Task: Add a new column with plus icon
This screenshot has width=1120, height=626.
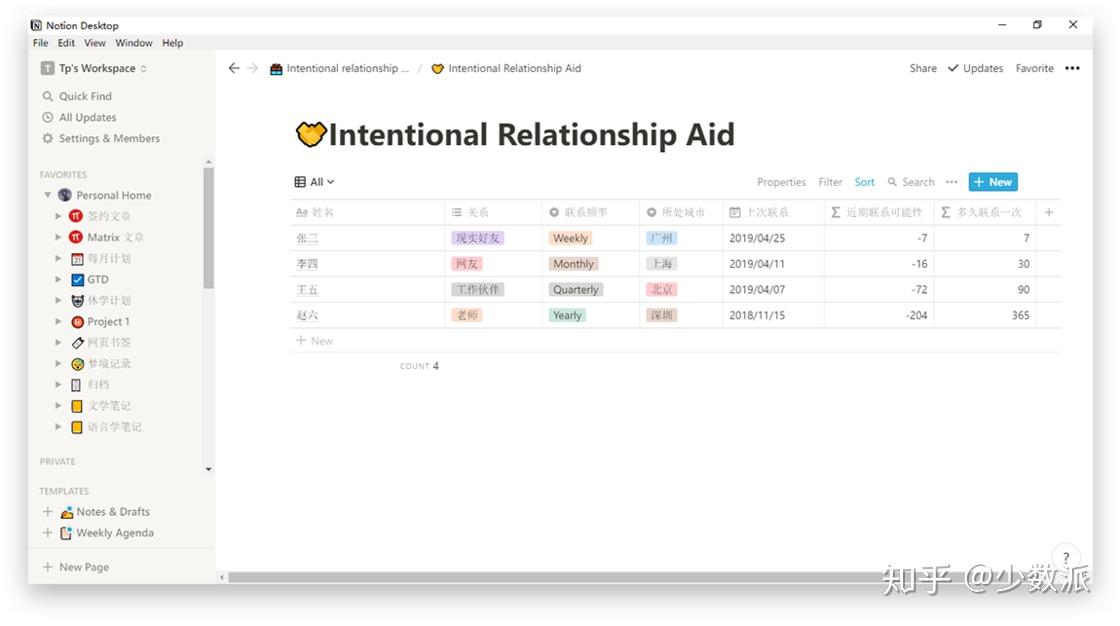Action: (x=1049, y=212)
